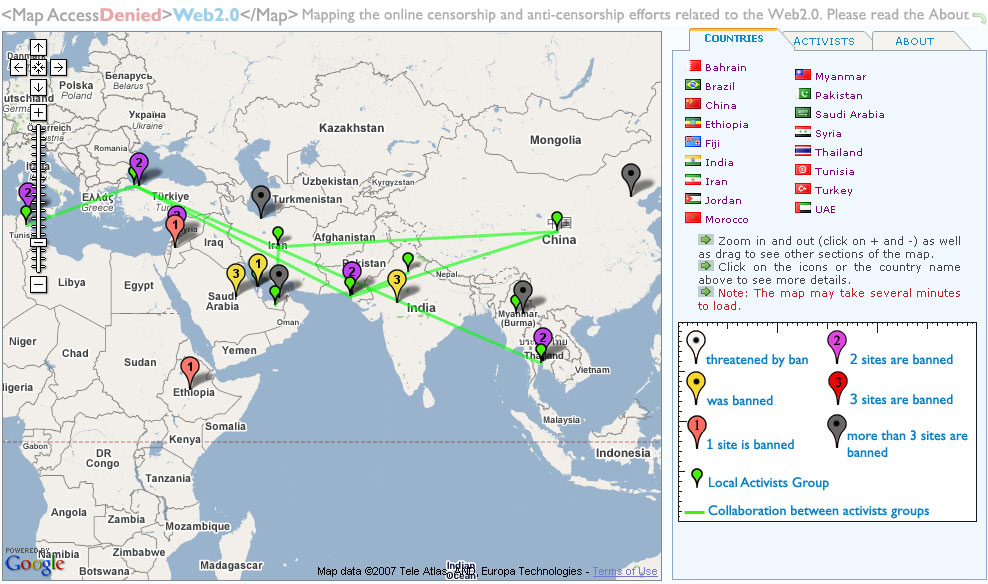Click the red marker on Ethiopia
This screenshot has width=988, height=584.
pos(189,371)
